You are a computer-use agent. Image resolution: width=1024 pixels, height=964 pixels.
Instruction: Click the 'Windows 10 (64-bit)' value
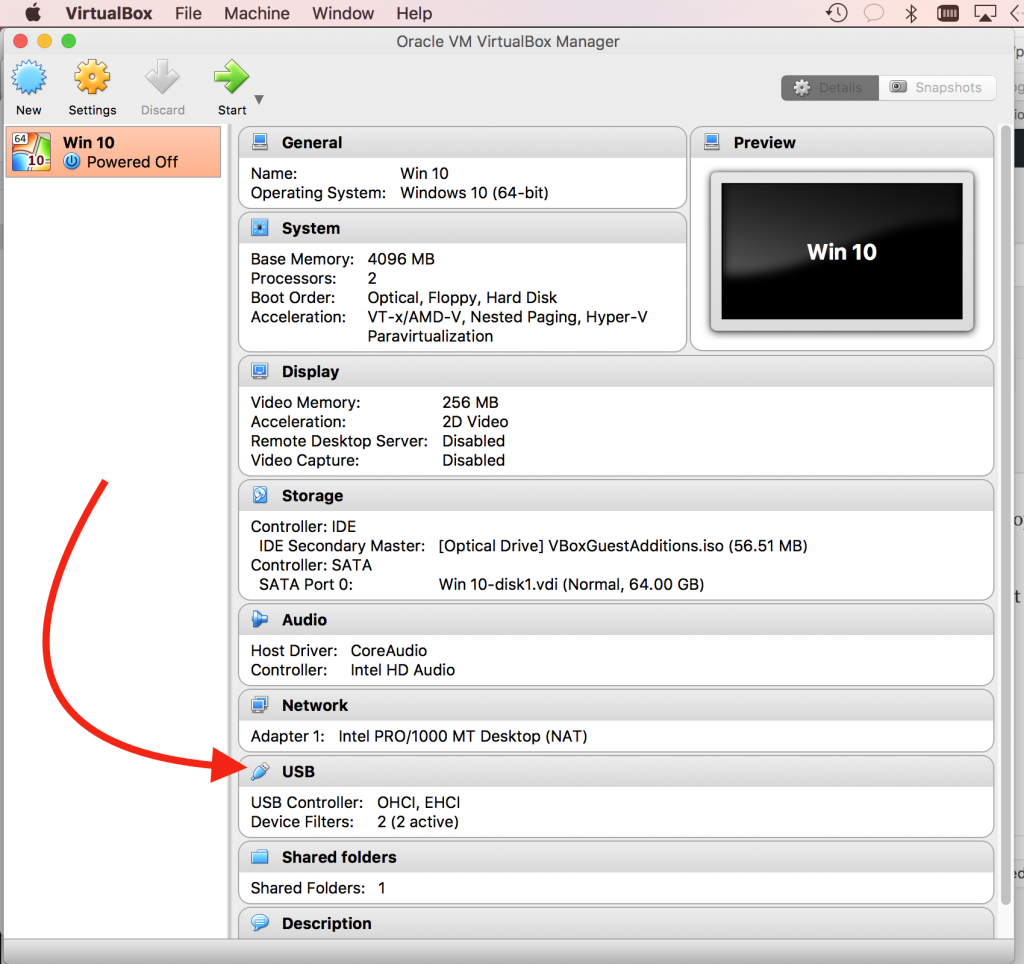click(x=474, y=193)
